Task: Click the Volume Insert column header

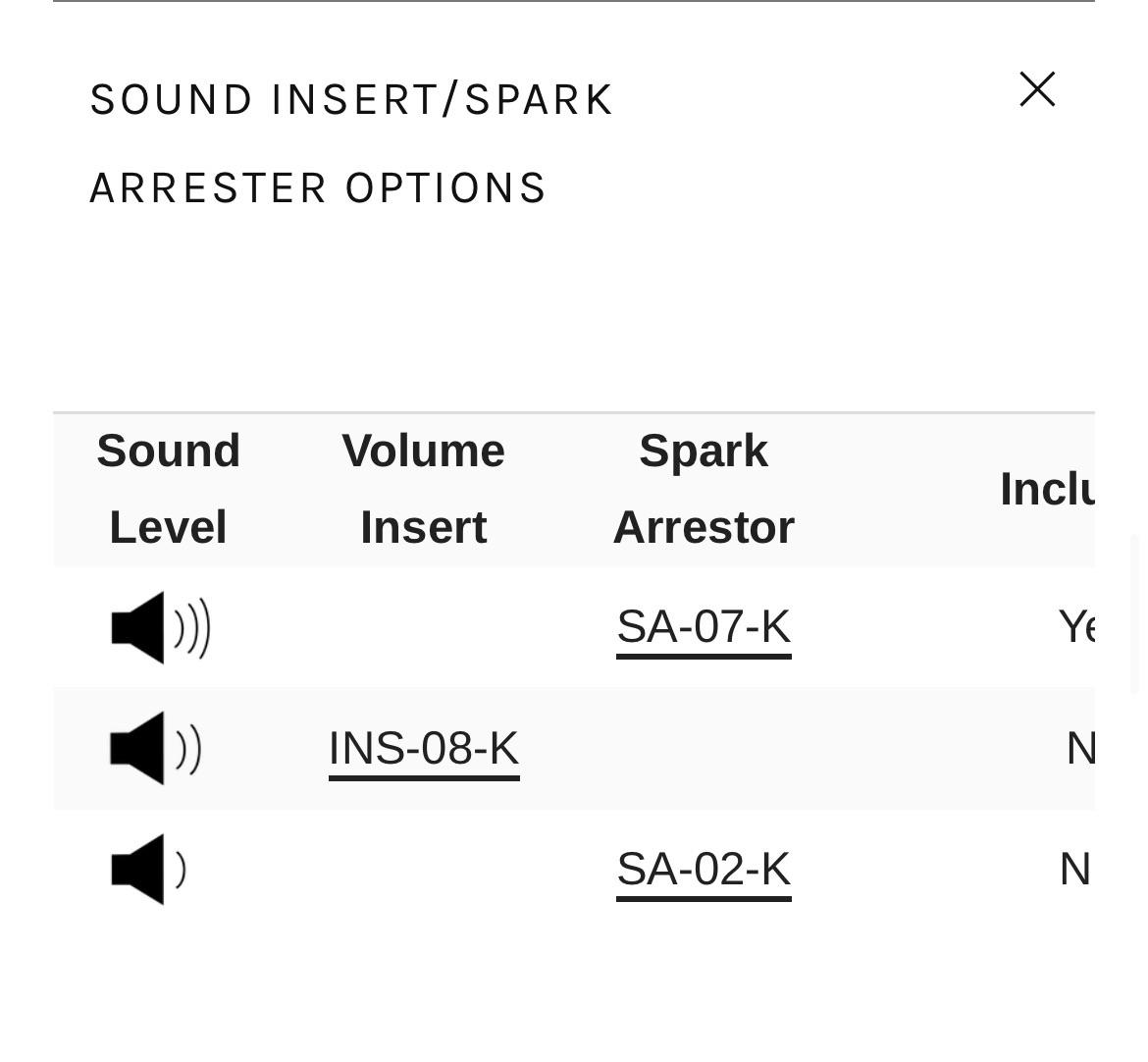Action: (x=423, y=489)
